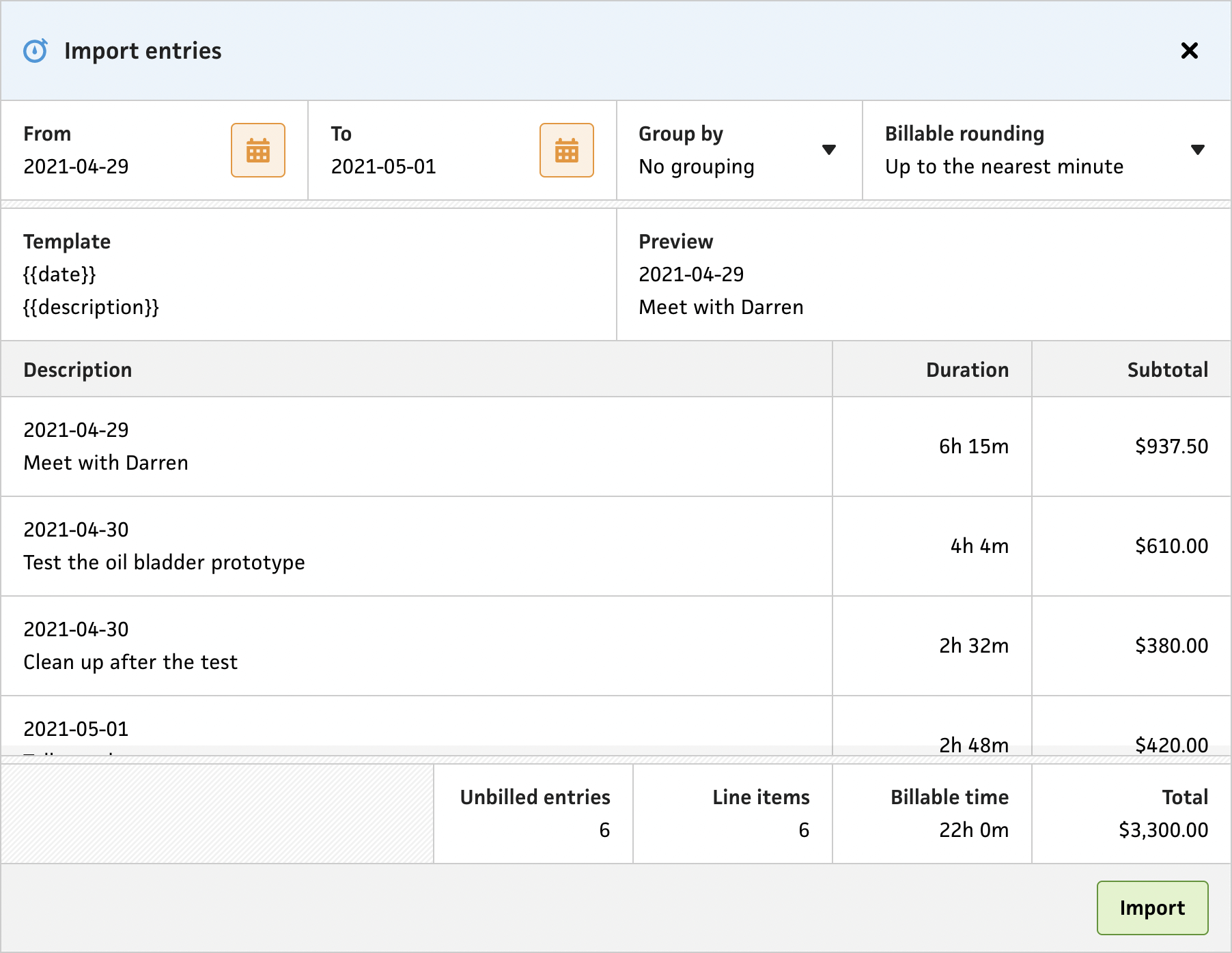Click the To date field value
The image size is (1232, 953).
click(x=384, y=167)
